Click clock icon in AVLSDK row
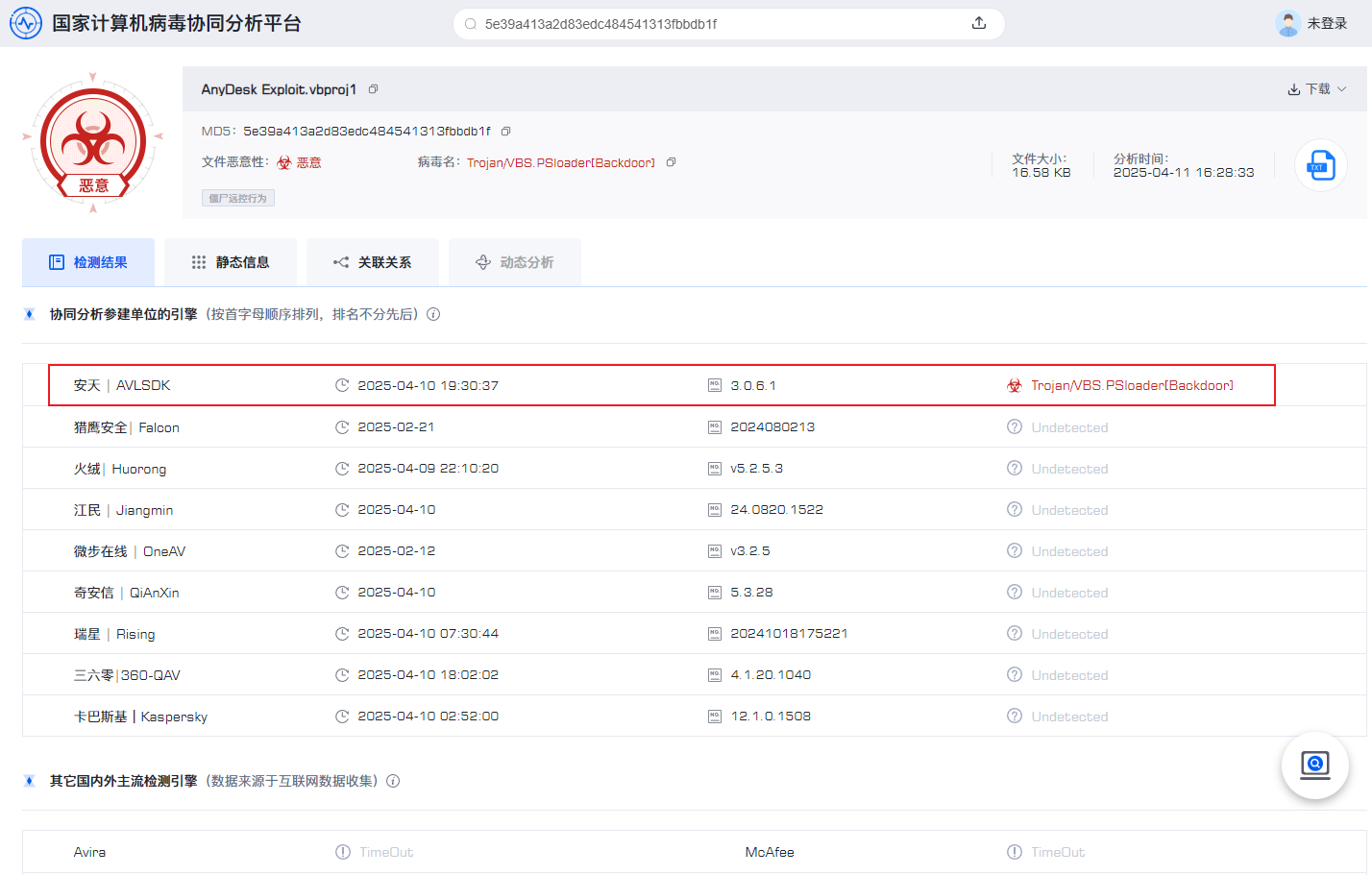The width and height of the screenshot is (1372, 875). coord(342,385)
